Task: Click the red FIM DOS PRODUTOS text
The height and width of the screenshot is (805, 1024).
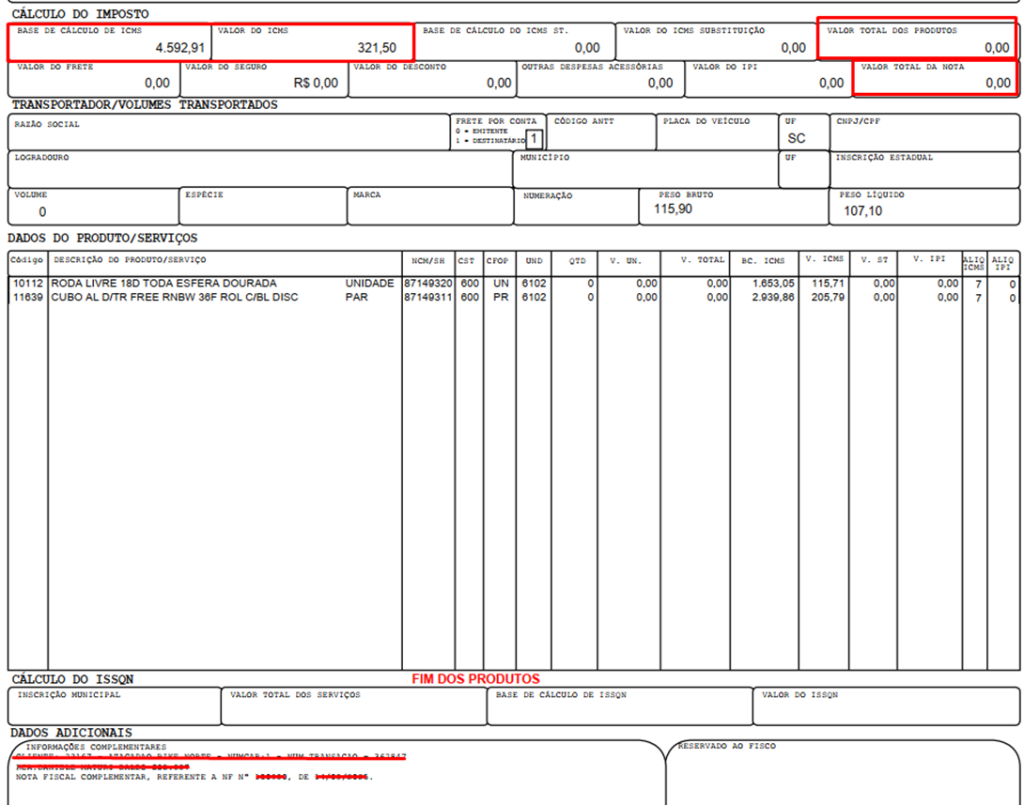Action: (x=475, y=679)
